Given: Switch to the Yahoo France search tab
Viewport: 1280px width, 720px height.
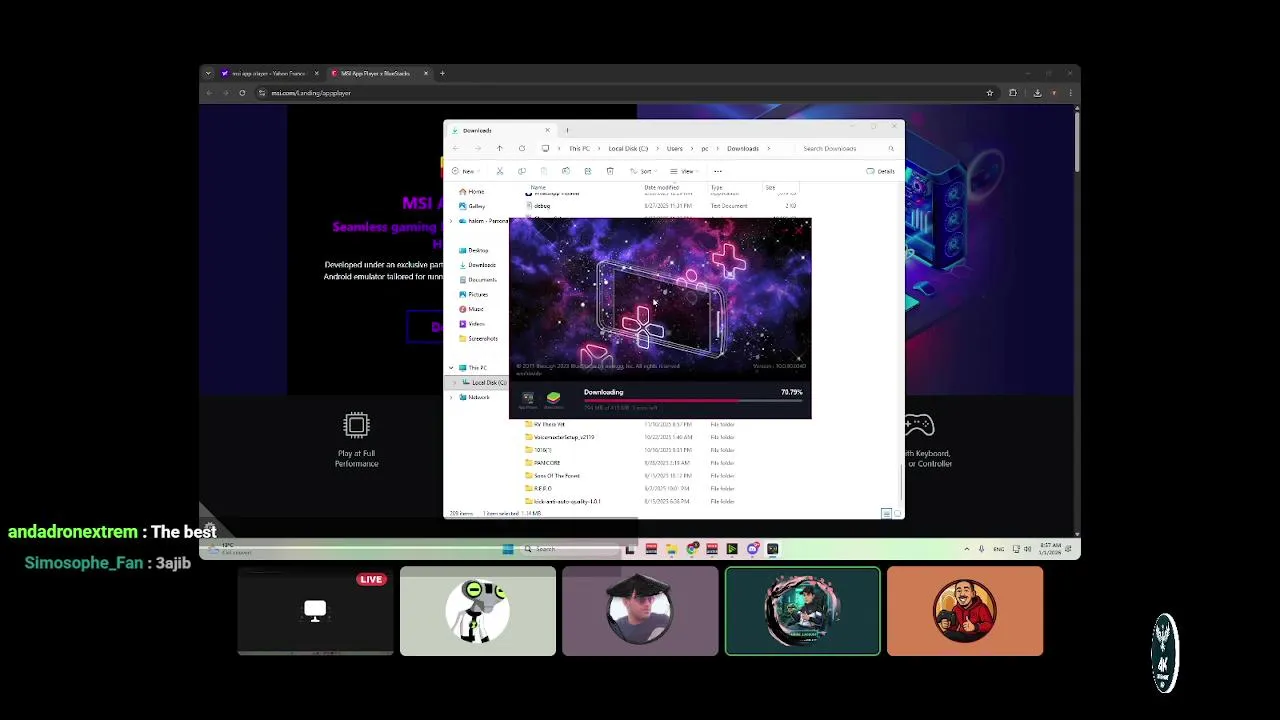Looking at the screenshot, I should 269,73.
